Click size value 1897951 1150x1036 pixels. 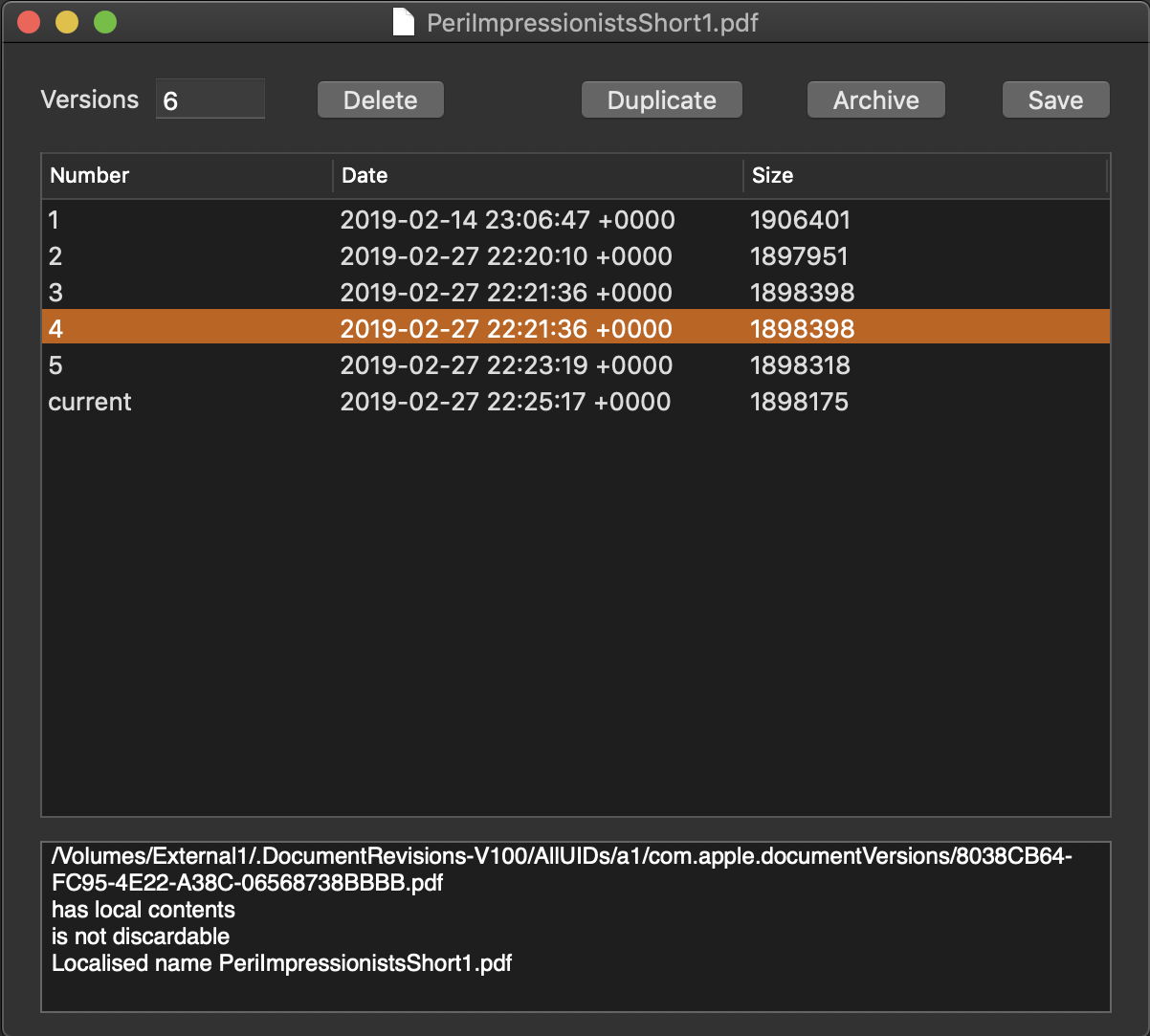click(x=800, y=256)
